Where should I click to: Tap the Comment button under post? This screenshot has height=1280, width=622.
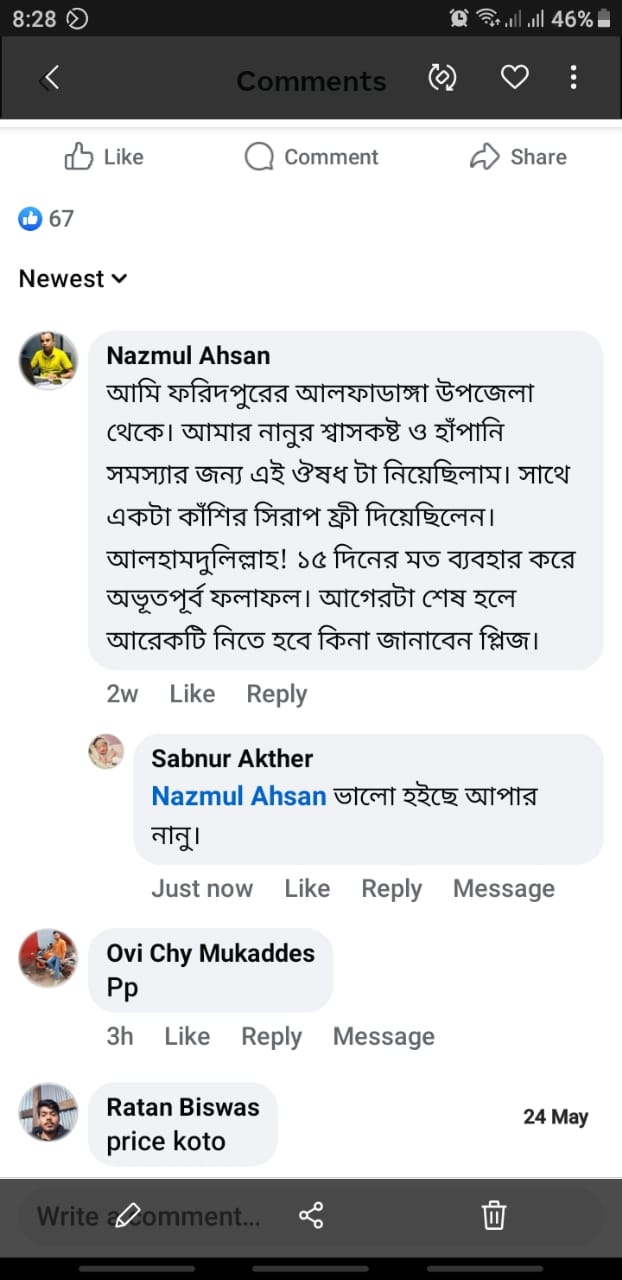pyautogui.click(x=311, y=157)
